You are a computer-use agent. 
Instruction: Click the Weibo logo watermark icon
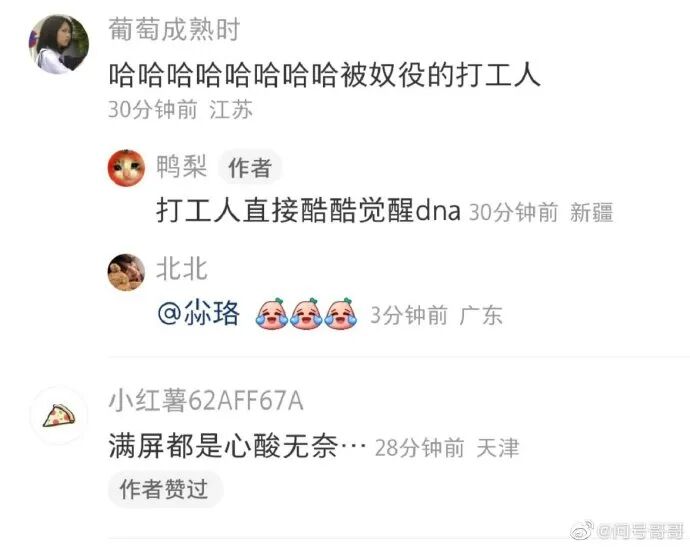(x=583, y=531)
